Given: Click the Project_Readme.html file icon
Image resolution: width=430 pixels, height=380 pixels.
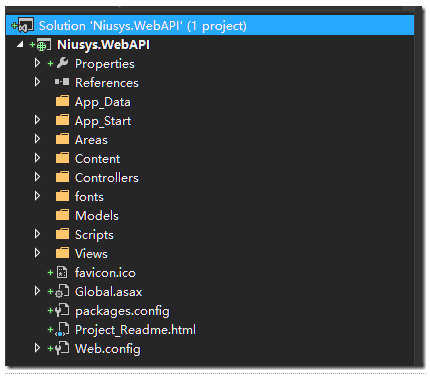Looking at the screenshot, I should [x=62, y=329].
